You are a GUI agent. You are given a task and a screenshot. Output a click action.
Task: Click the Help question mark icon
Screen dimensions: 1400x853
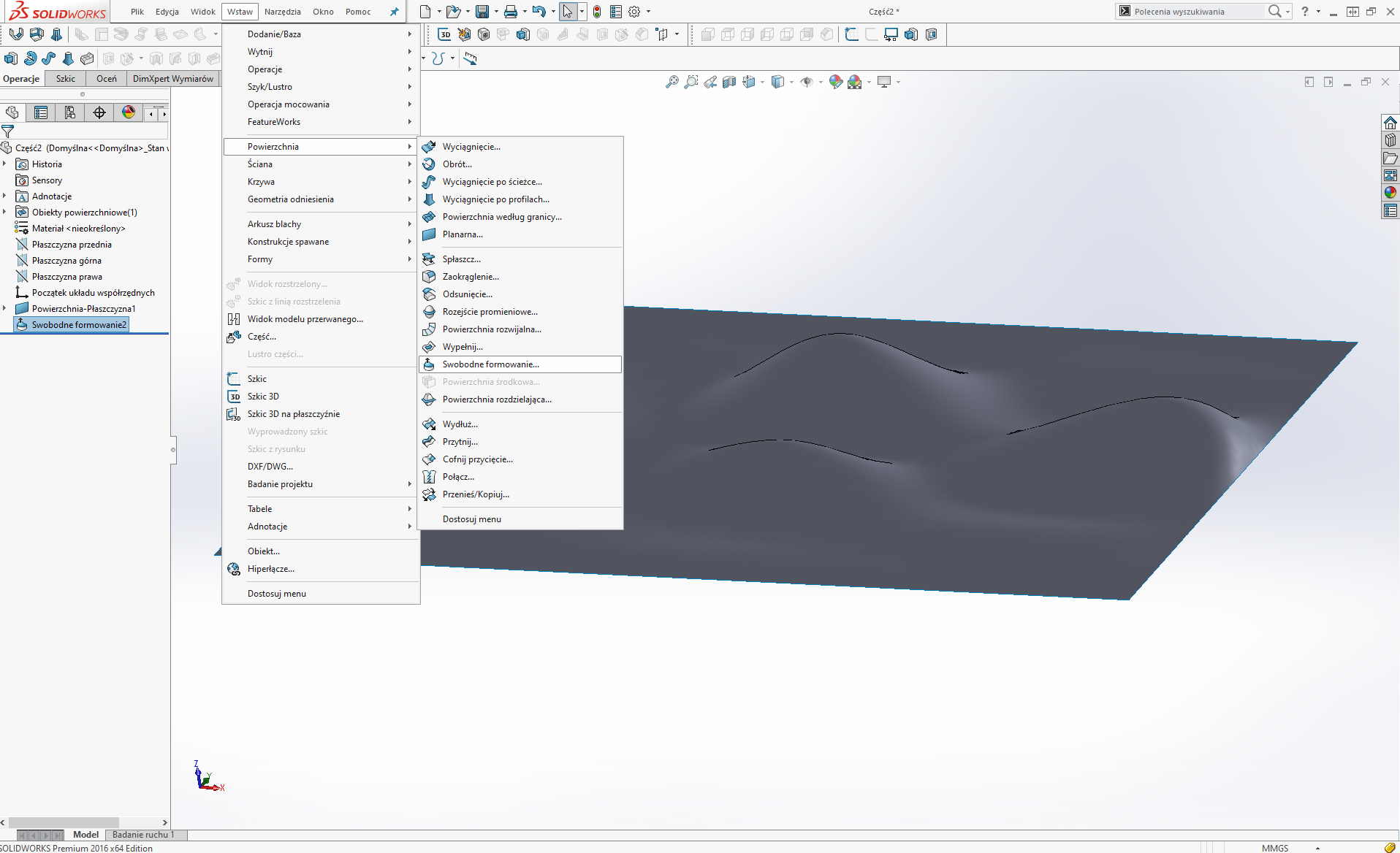(1305, 12)
